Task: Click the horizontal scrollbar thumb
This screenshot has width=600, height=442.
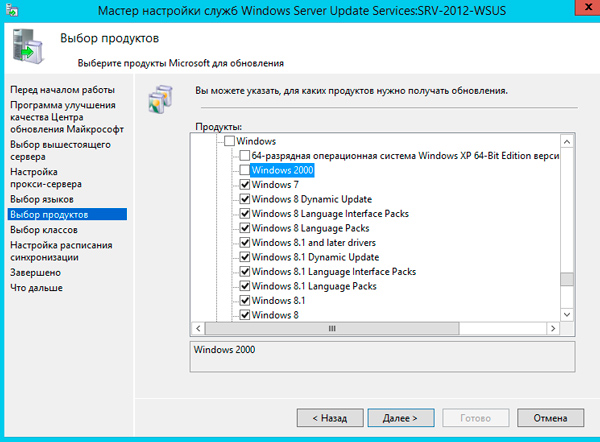Action: pyautogui.click(x=332, y=328)
